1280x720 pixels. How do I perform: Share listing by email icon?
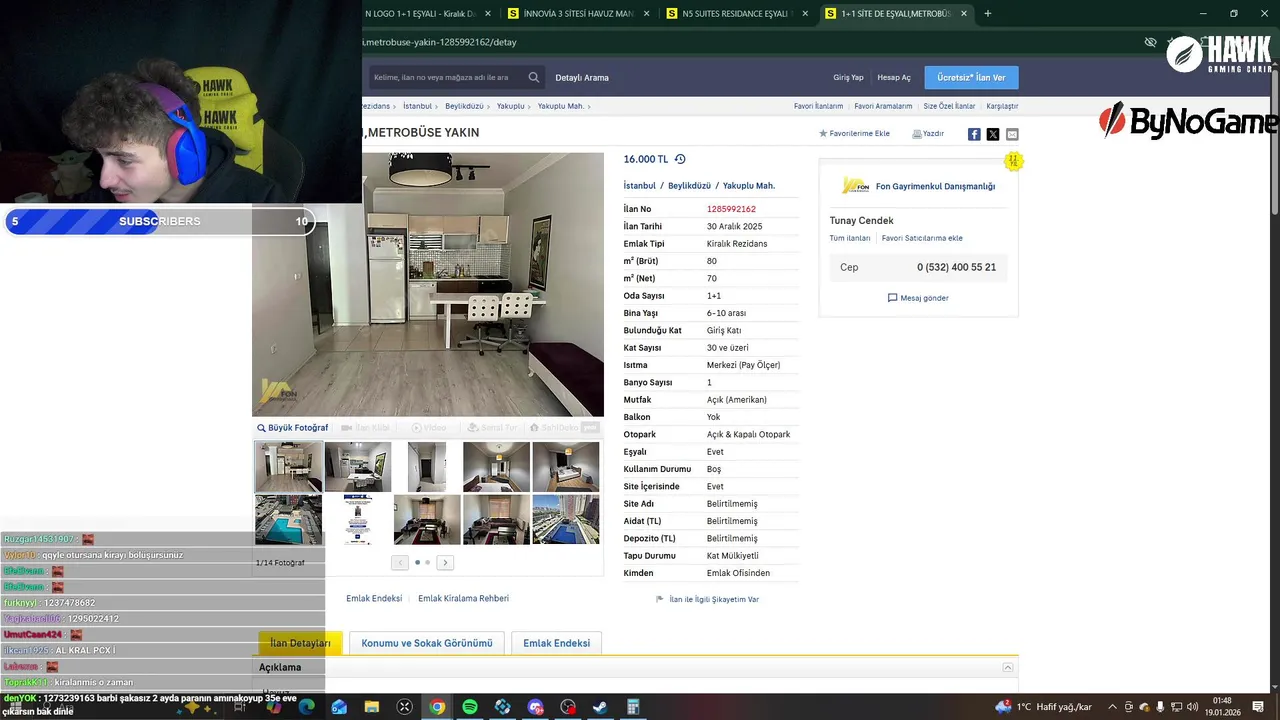pyautogui.click(x=1012, y=134)
